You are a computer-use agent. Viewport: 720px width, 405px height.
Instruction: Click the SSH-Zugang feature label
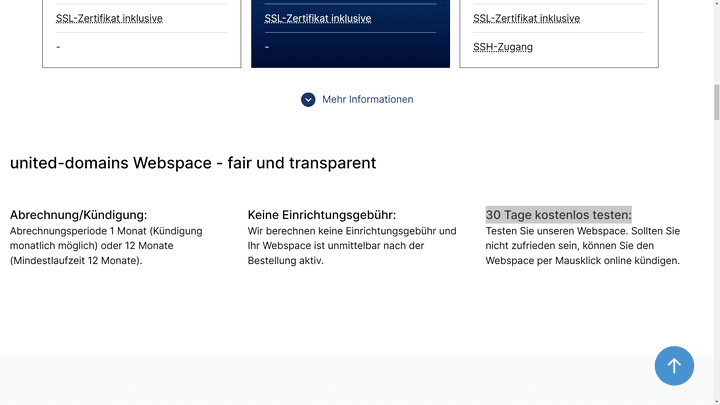click(x=503, y=47)
